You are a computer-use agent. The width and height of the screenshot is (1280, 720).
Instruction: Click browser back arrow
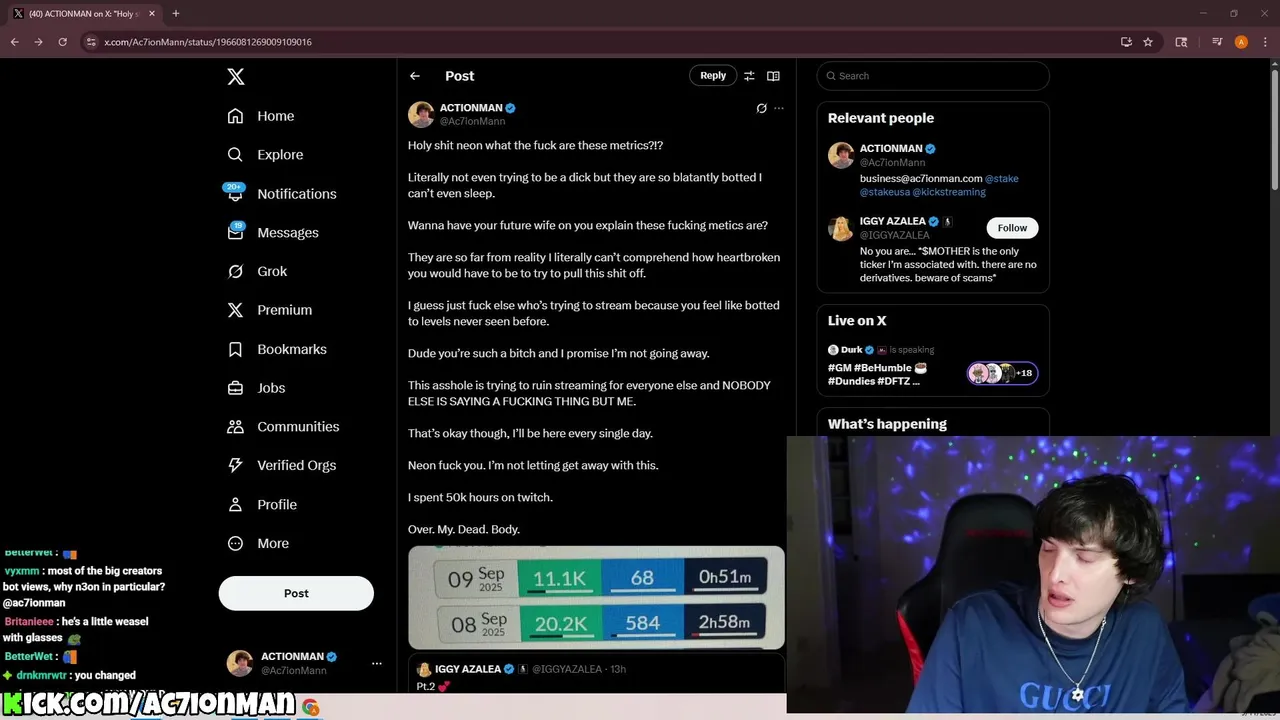14,42
